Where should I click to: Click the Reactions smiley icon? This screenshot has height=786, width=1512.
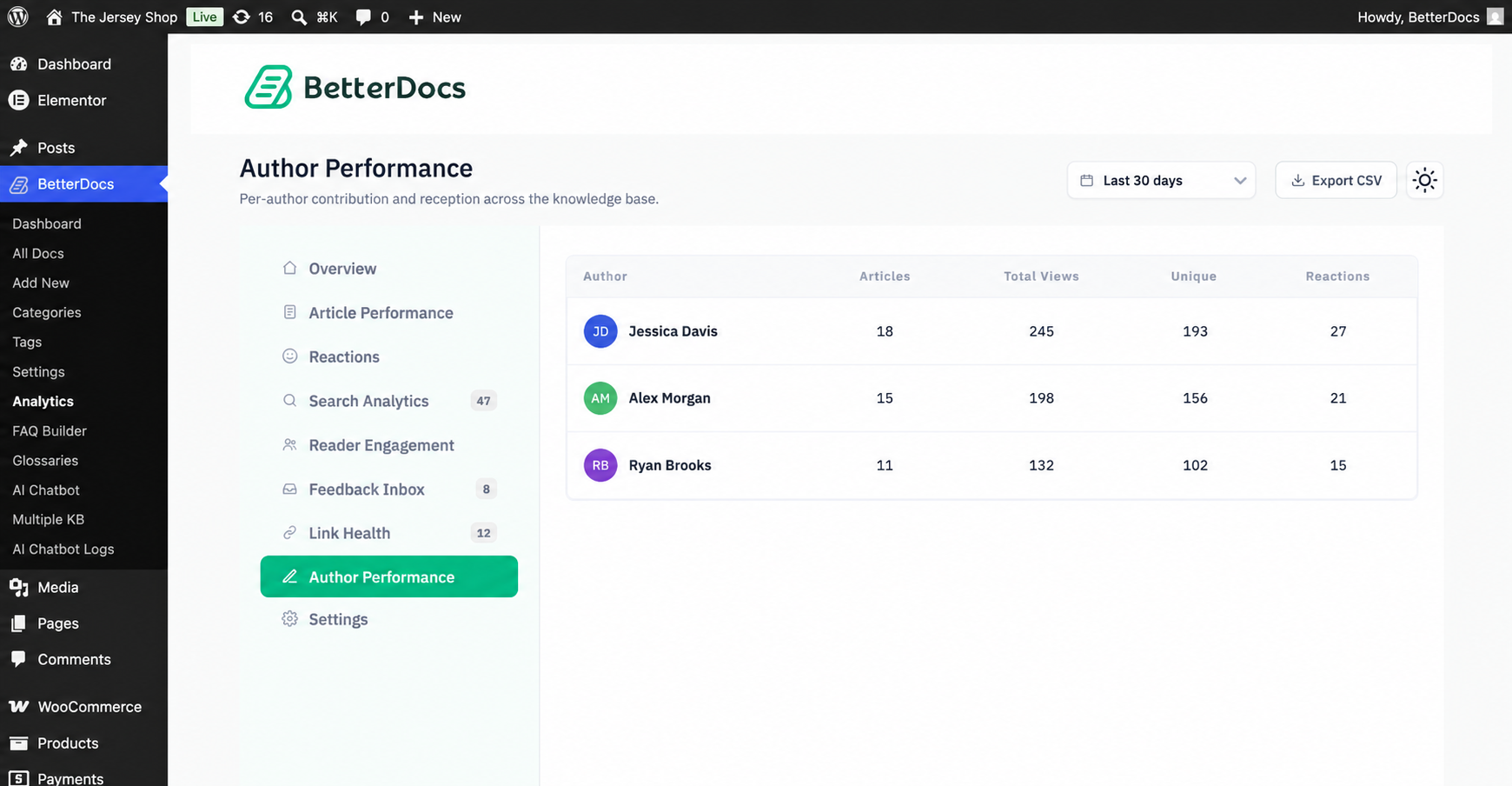click(x=290, y=356)
